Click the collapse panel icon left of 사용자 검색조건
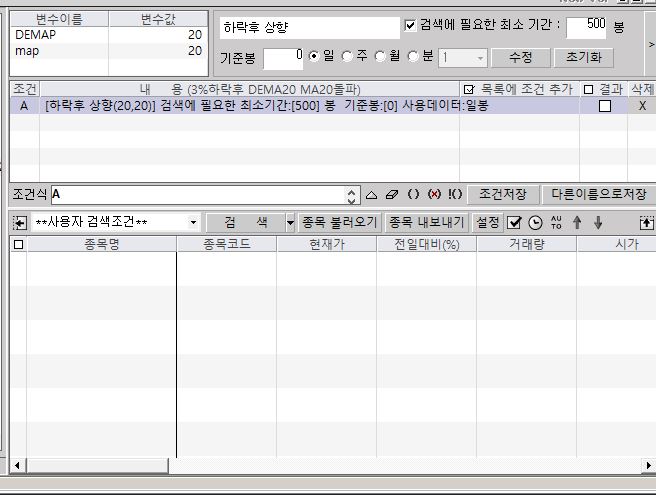 point(19,222)
